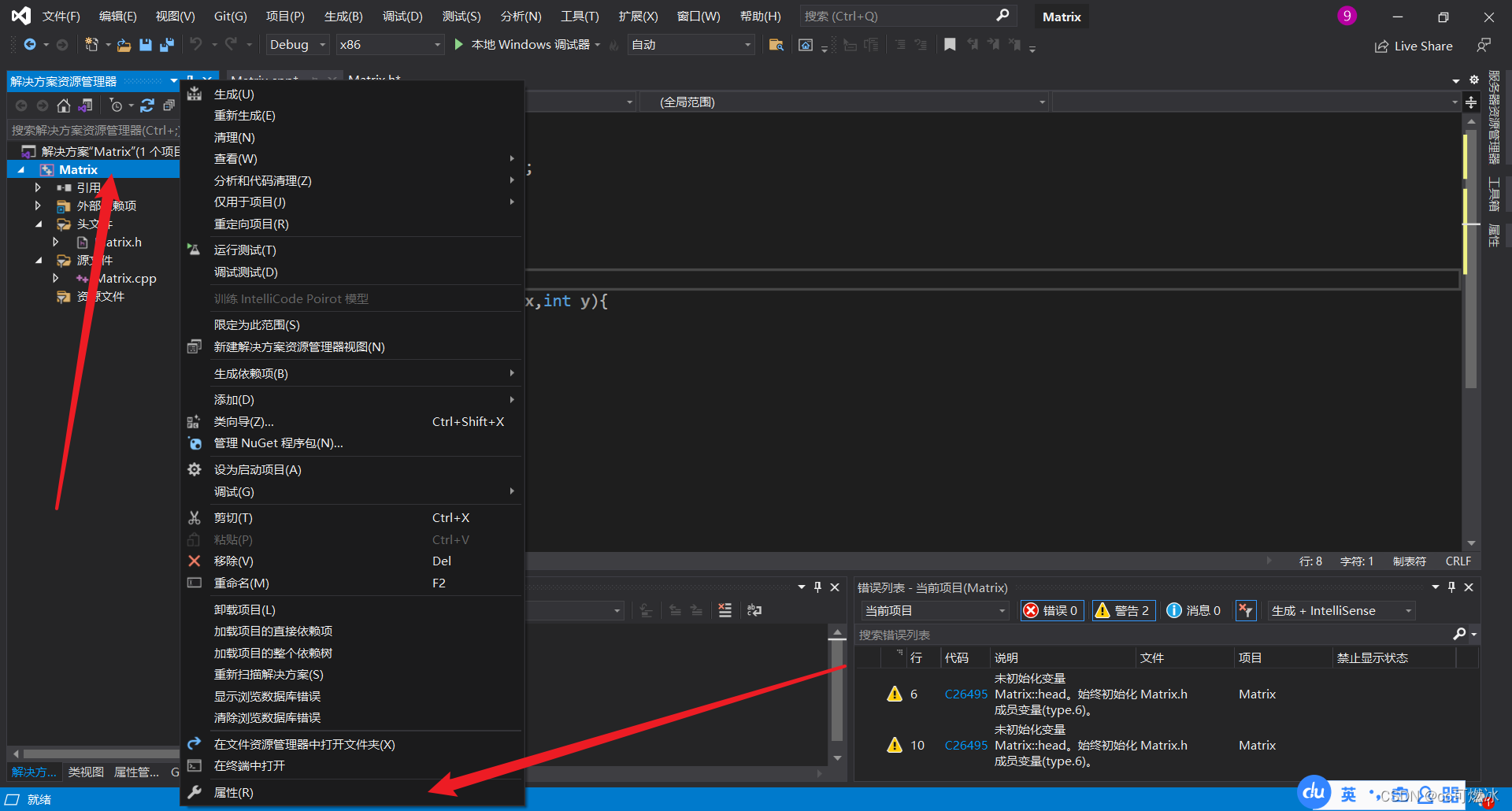Select 重命名(M) in context menu
1512x811 pixels.
point(352,583)
